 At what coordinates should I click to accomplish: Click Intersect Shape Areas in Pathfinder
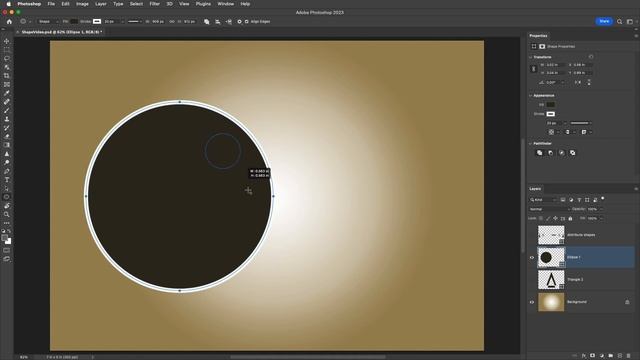click(561, 153)
